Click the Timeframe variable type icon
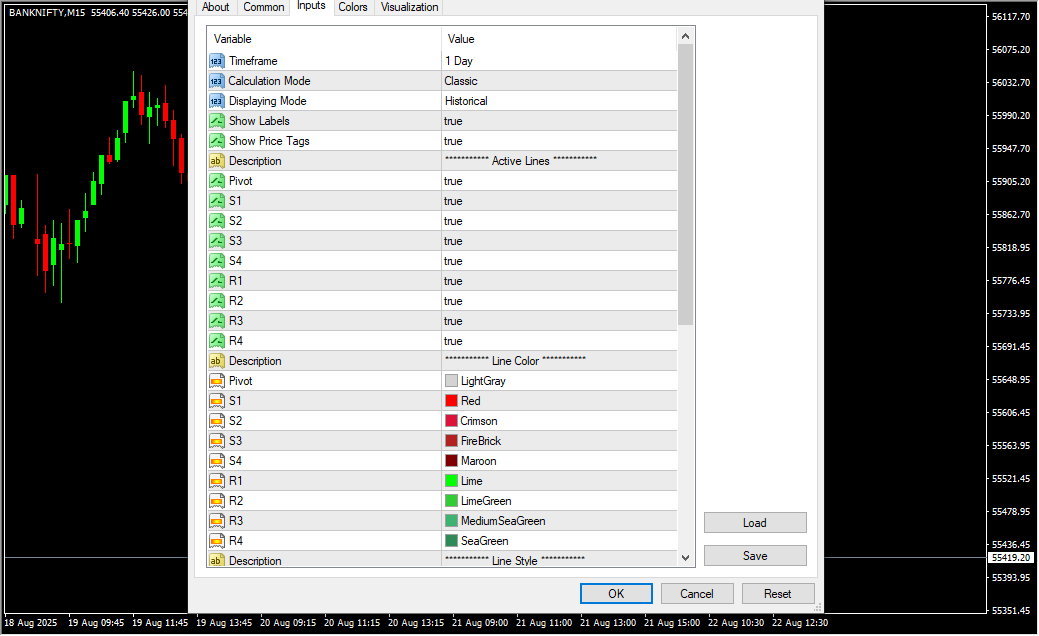 (216, 61)
